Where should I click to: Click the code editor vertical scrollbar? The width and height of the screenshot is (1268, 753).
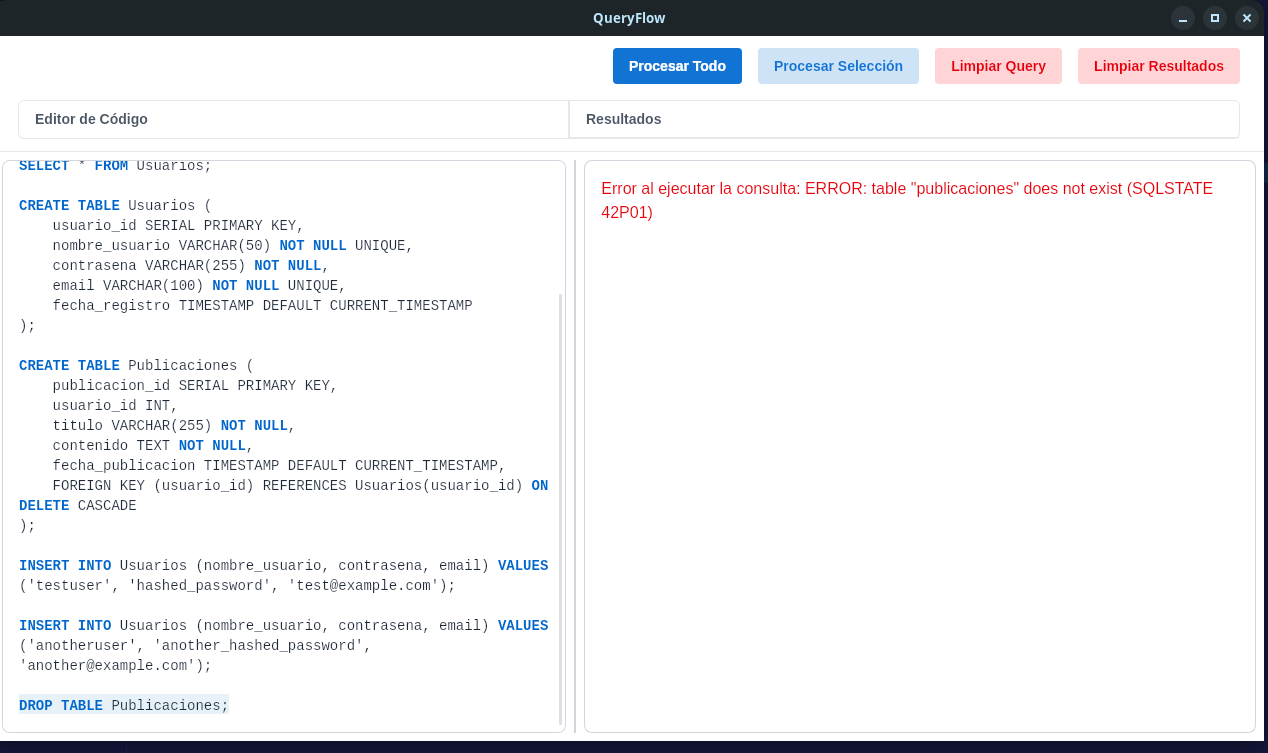[560, 509]
